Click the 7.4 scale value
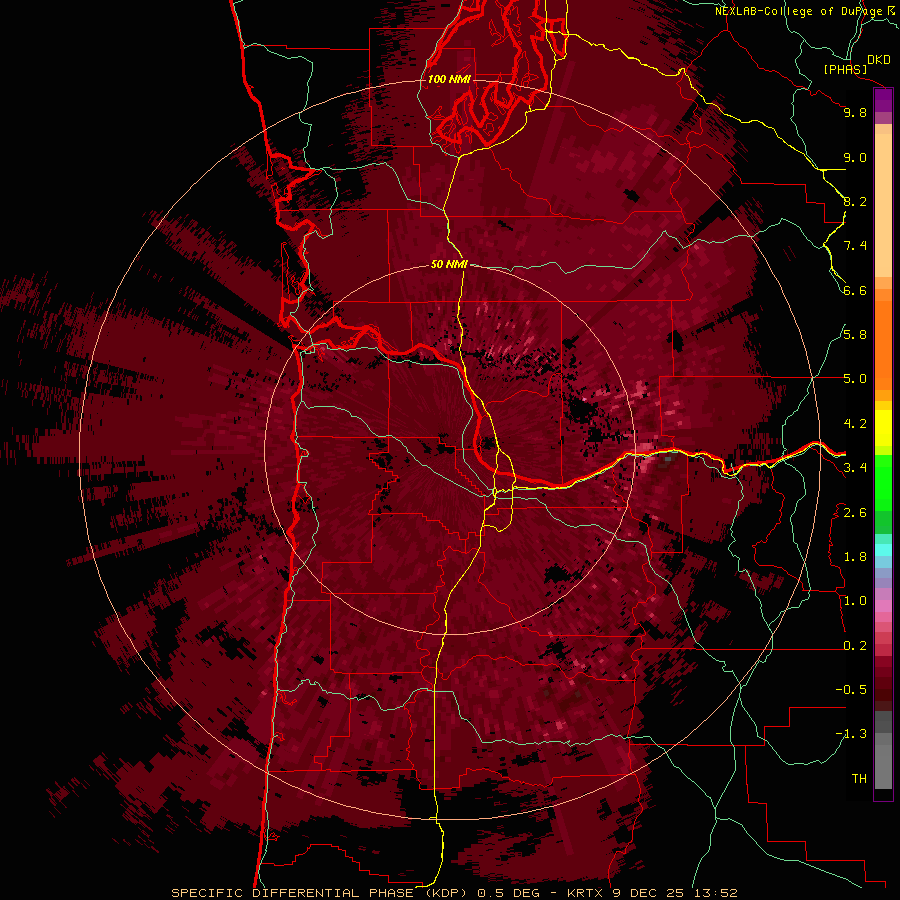Screen dimensions: 900x900 (855, 246)
